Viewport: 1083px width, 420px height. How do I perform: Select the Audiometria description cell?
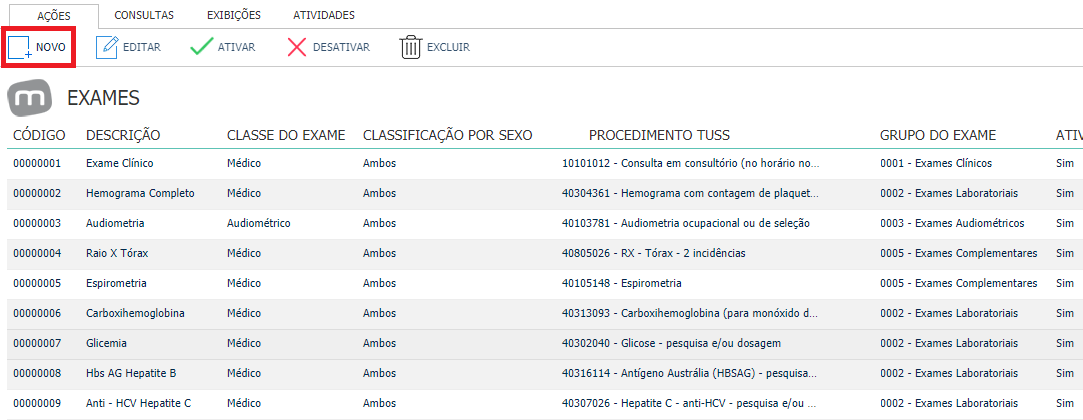(115, 223)
